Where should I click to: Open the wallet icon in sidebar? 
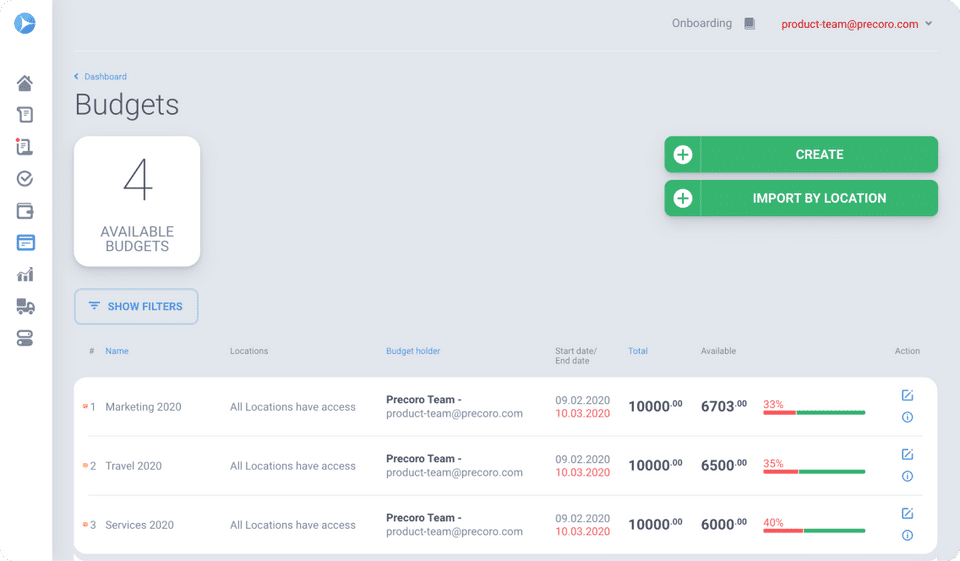coord(25,211)
